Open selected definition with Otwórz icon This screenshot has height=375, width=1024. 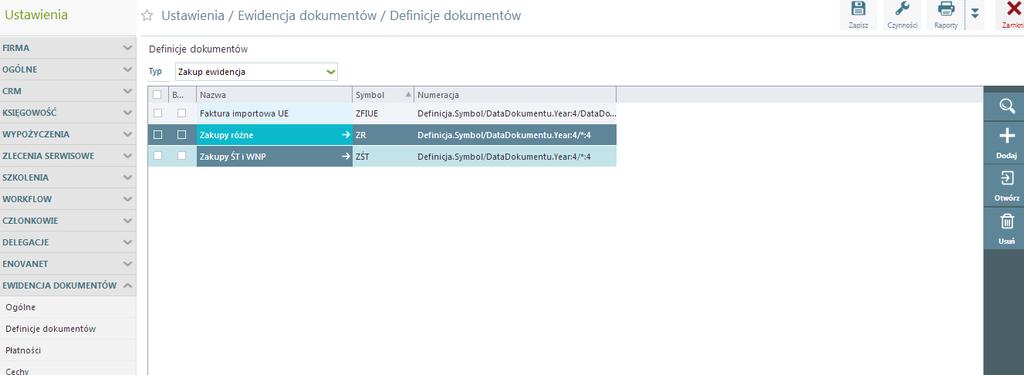1007,185
